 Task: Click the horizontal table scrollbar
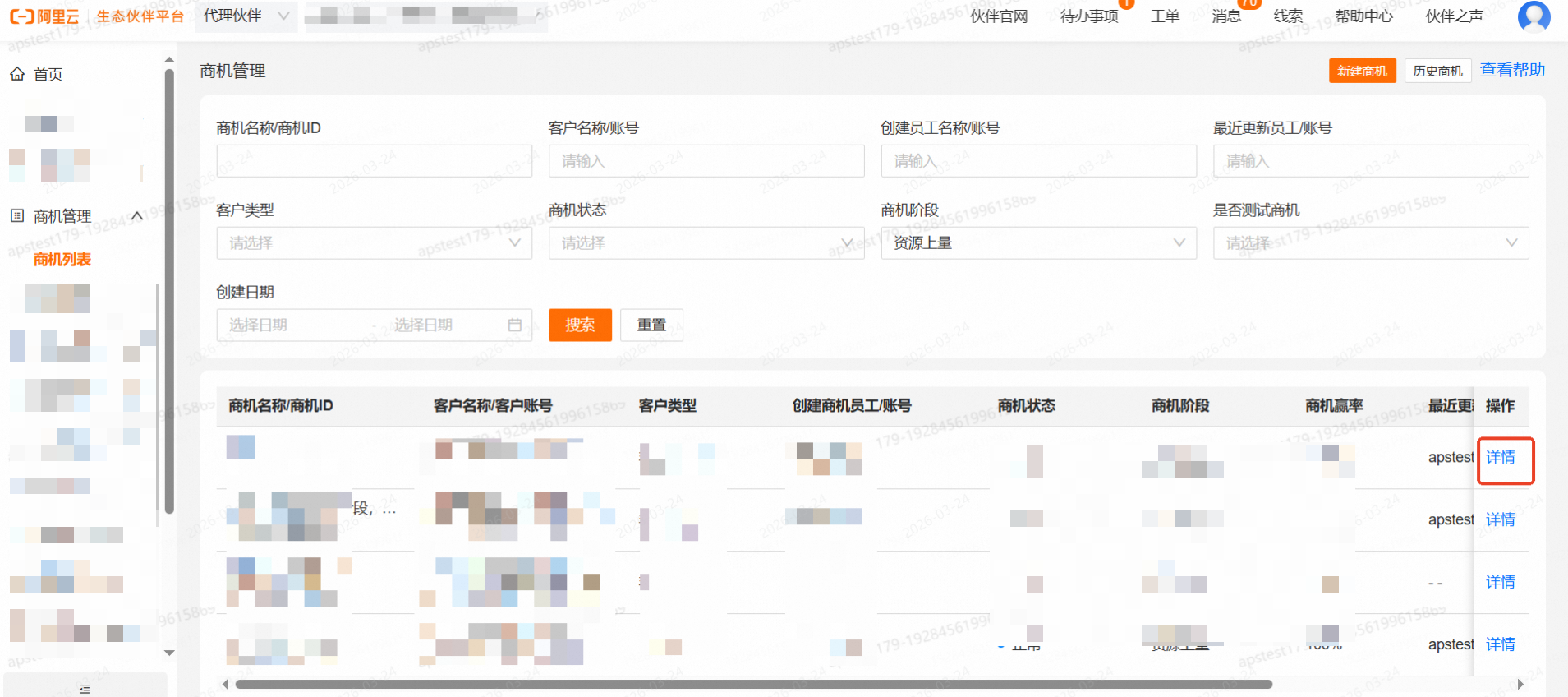[x=753, y=684]
